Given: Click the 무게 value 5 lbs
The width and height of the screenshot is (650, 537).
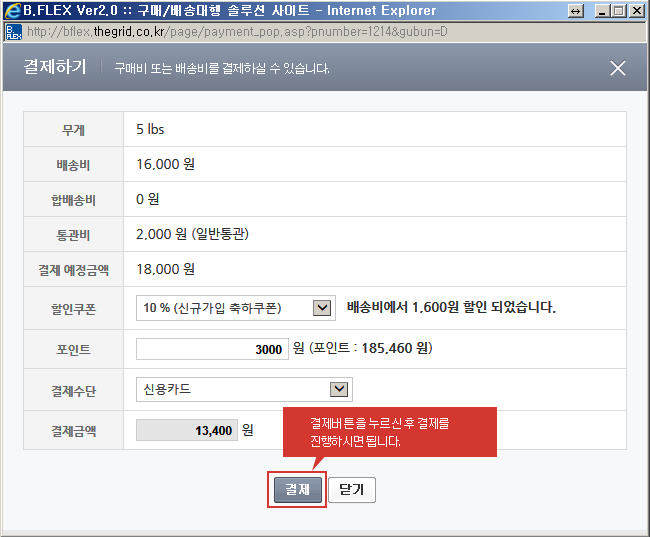Looking at the screenshot, I should (150, 129).
